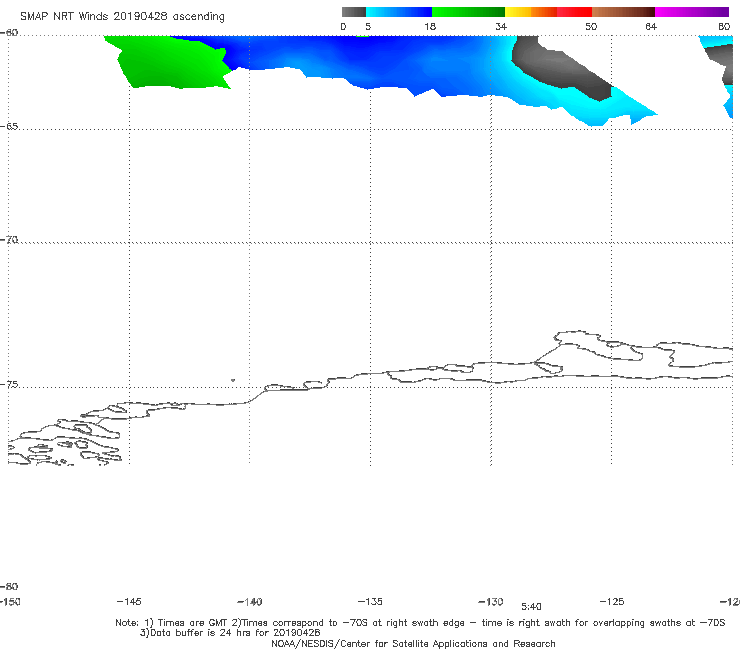
Task: Select the gray 0–5 segment of the color bar
Action: pos(353,12)
